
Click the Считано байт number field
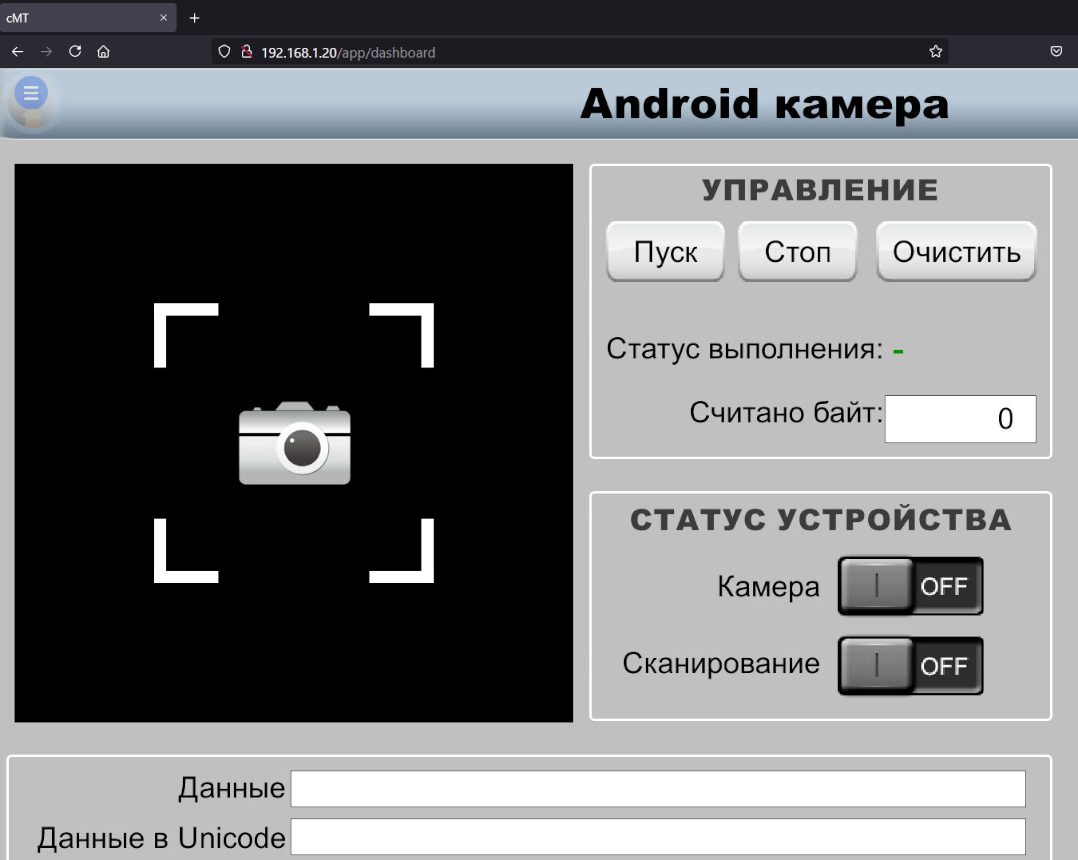960,419
